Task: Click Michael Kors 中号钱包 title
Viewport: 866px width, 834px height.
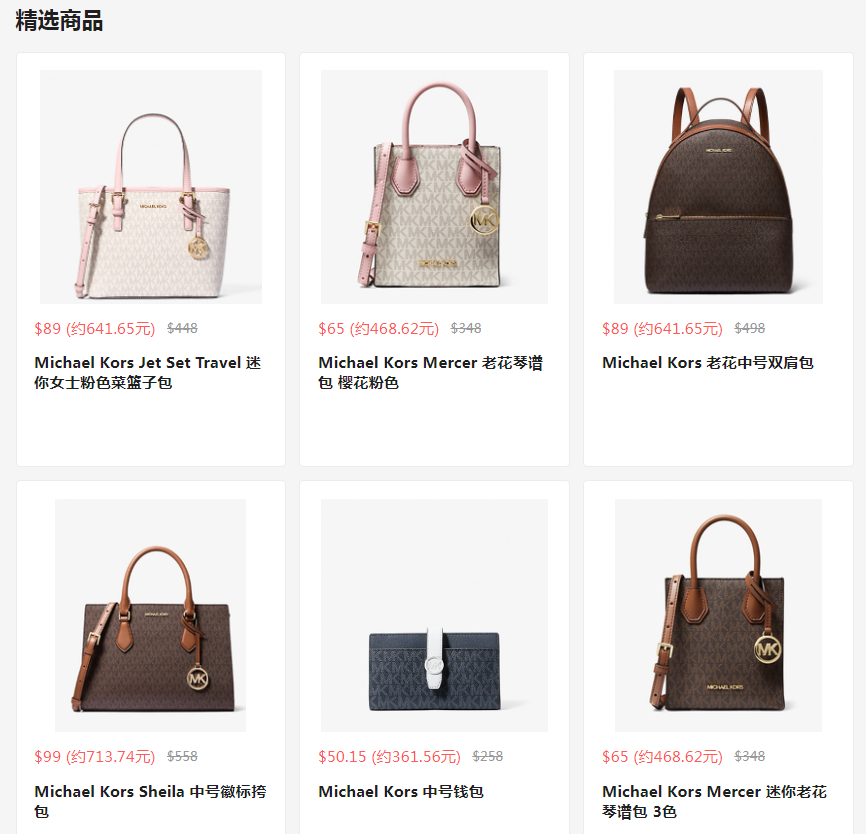Action: point(401,792)
